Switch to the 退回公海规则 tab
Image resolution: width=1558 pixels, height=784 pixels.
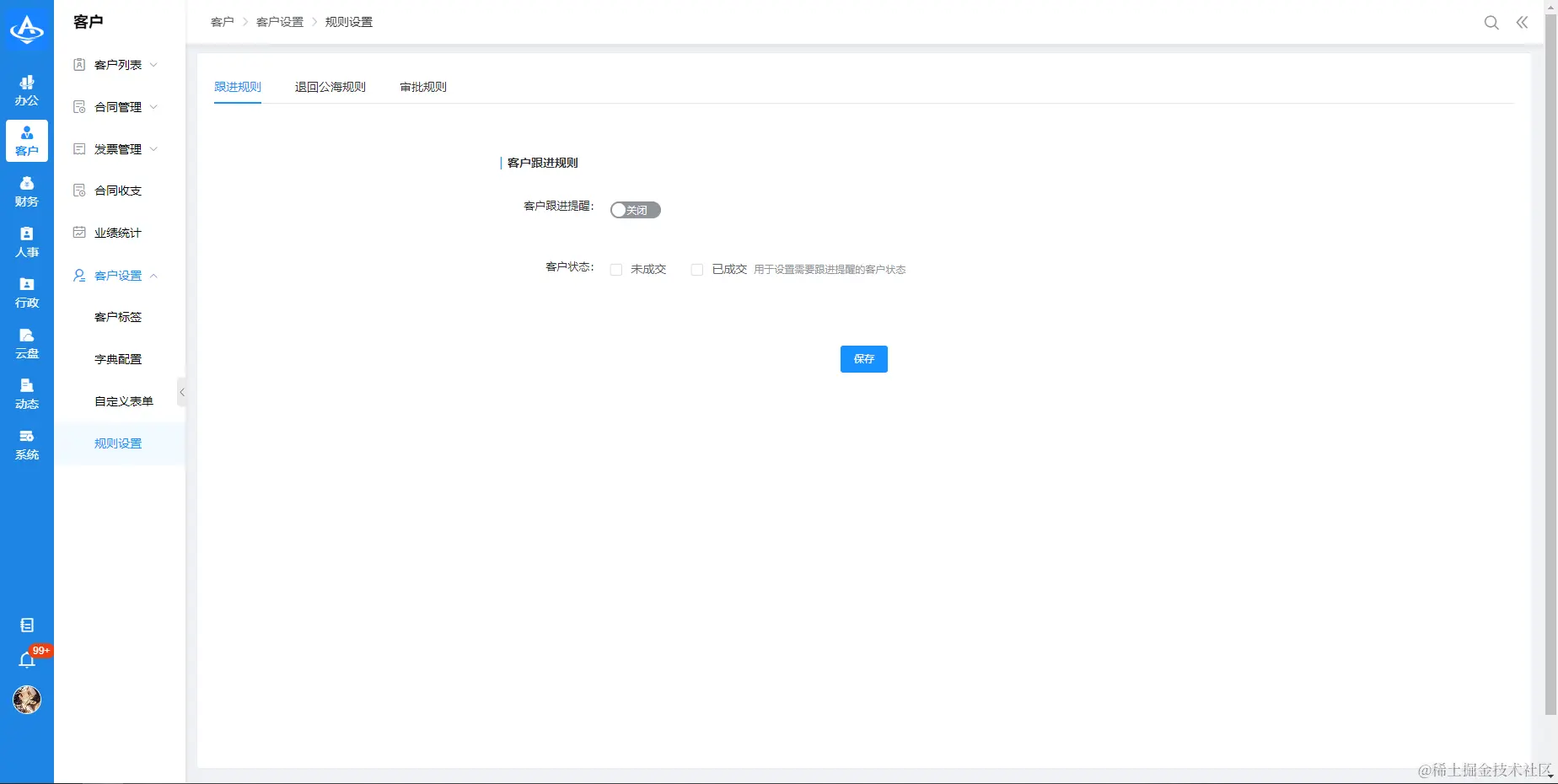click(x=330, y=87)
